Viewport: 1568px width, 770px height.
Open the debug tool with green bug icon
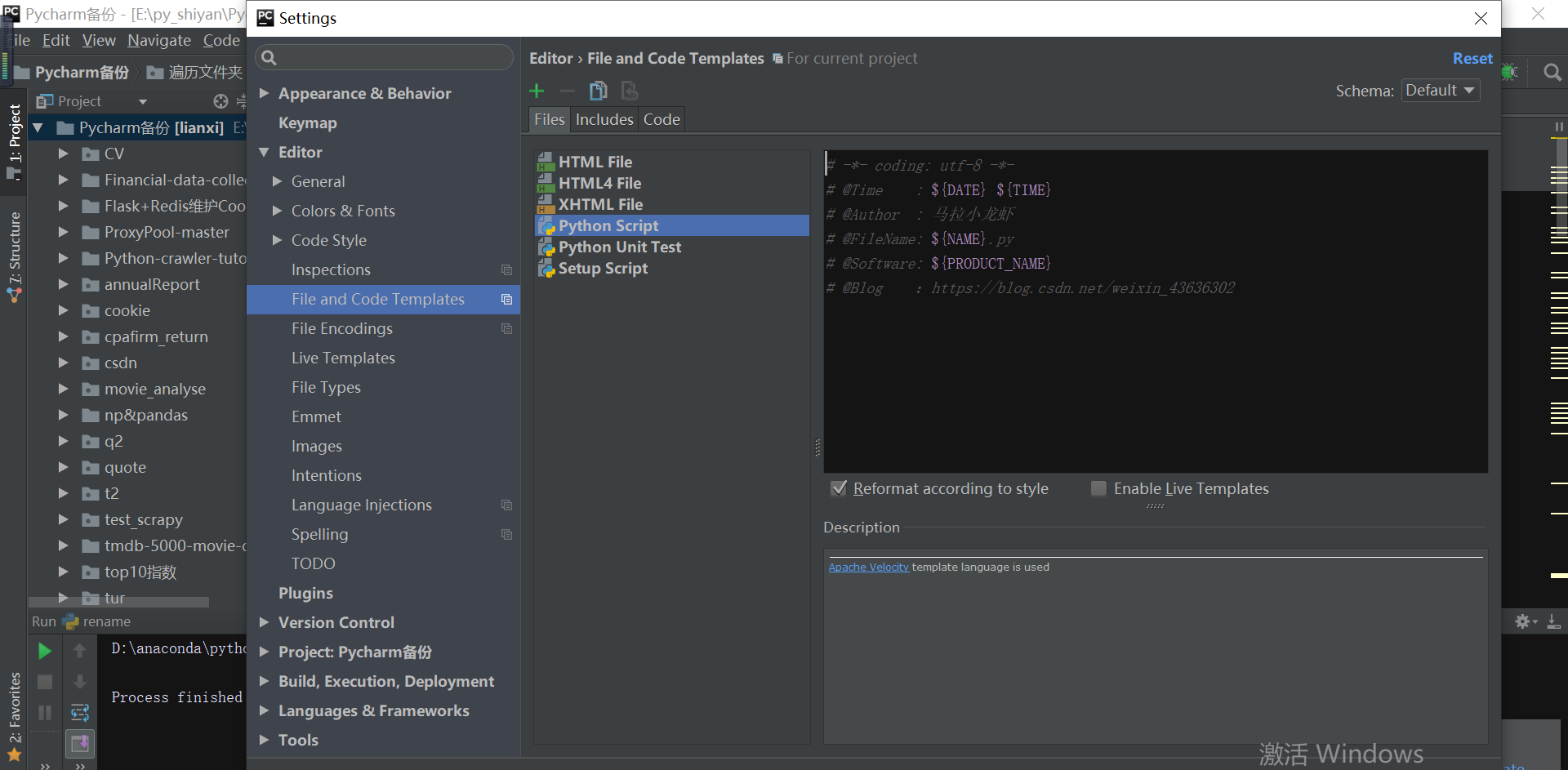[x=1510, y=72]
